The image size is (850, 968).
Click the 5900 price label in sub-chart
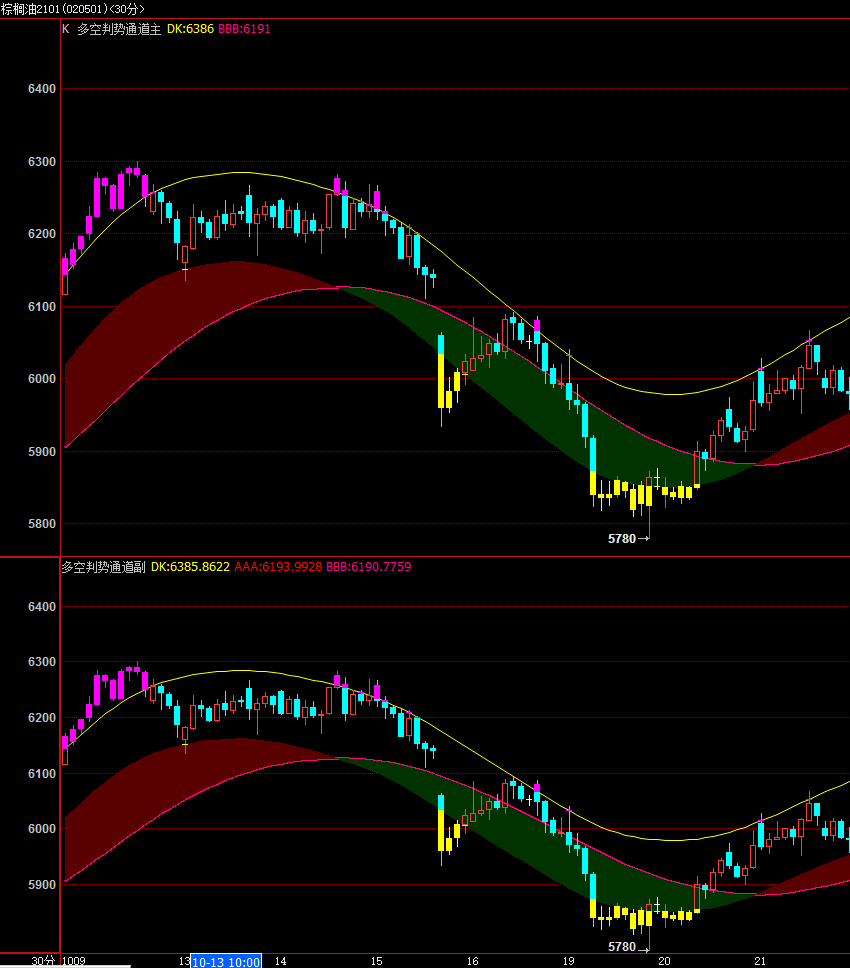pos(42,885)
